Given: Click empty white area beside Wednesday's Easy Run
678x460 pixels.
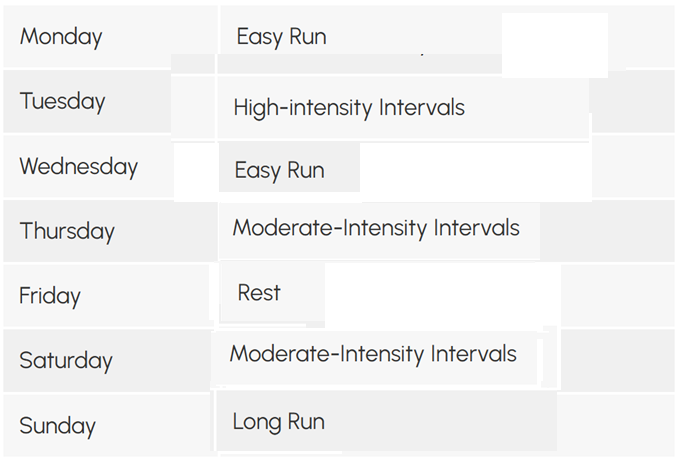Looking at the screenshot, I should tap(470, 172).
